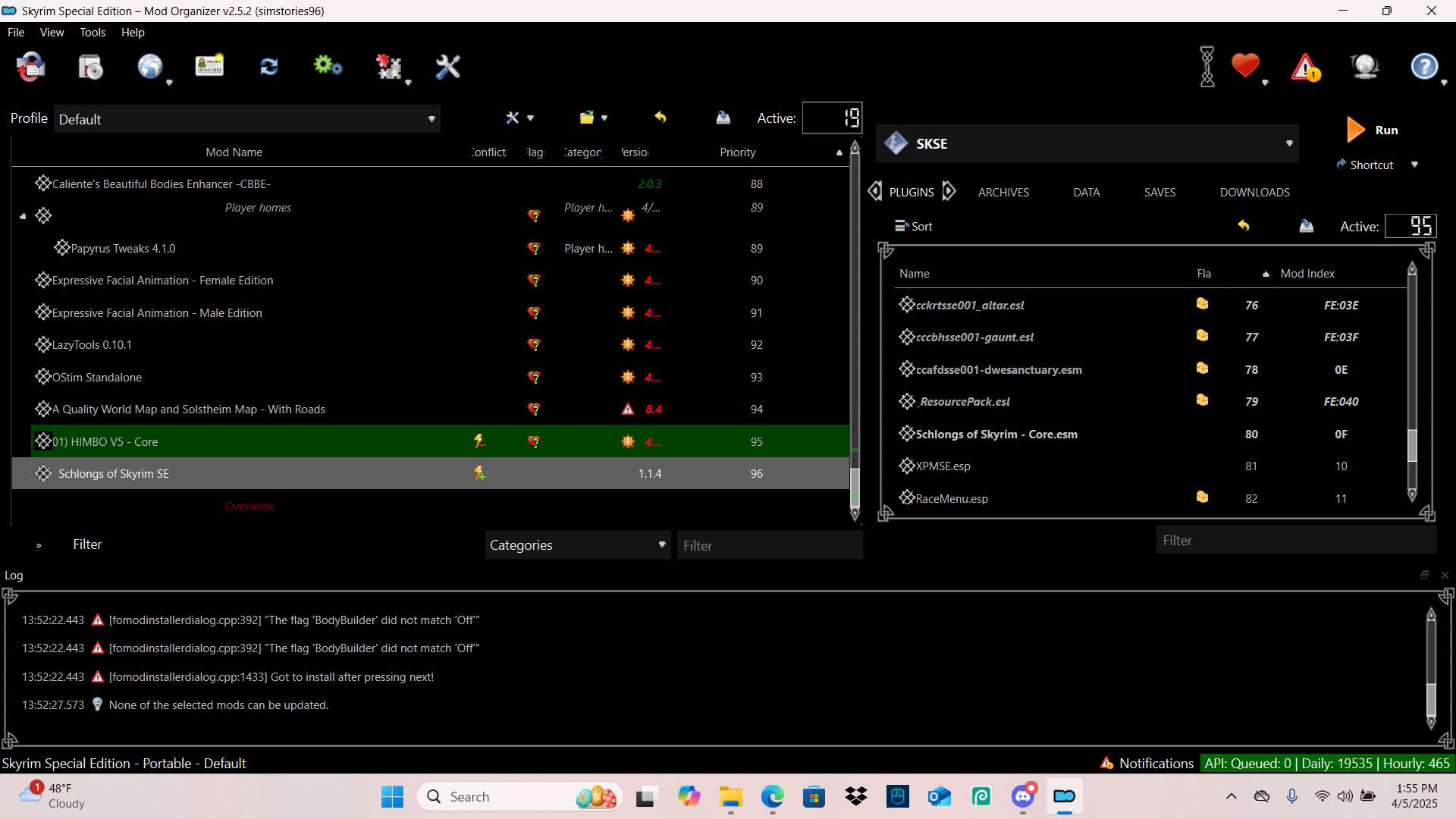Click the red heart endorse icon
Image resolution: width=1456 pixels, height=819 pixels.
click(1245, 65)
